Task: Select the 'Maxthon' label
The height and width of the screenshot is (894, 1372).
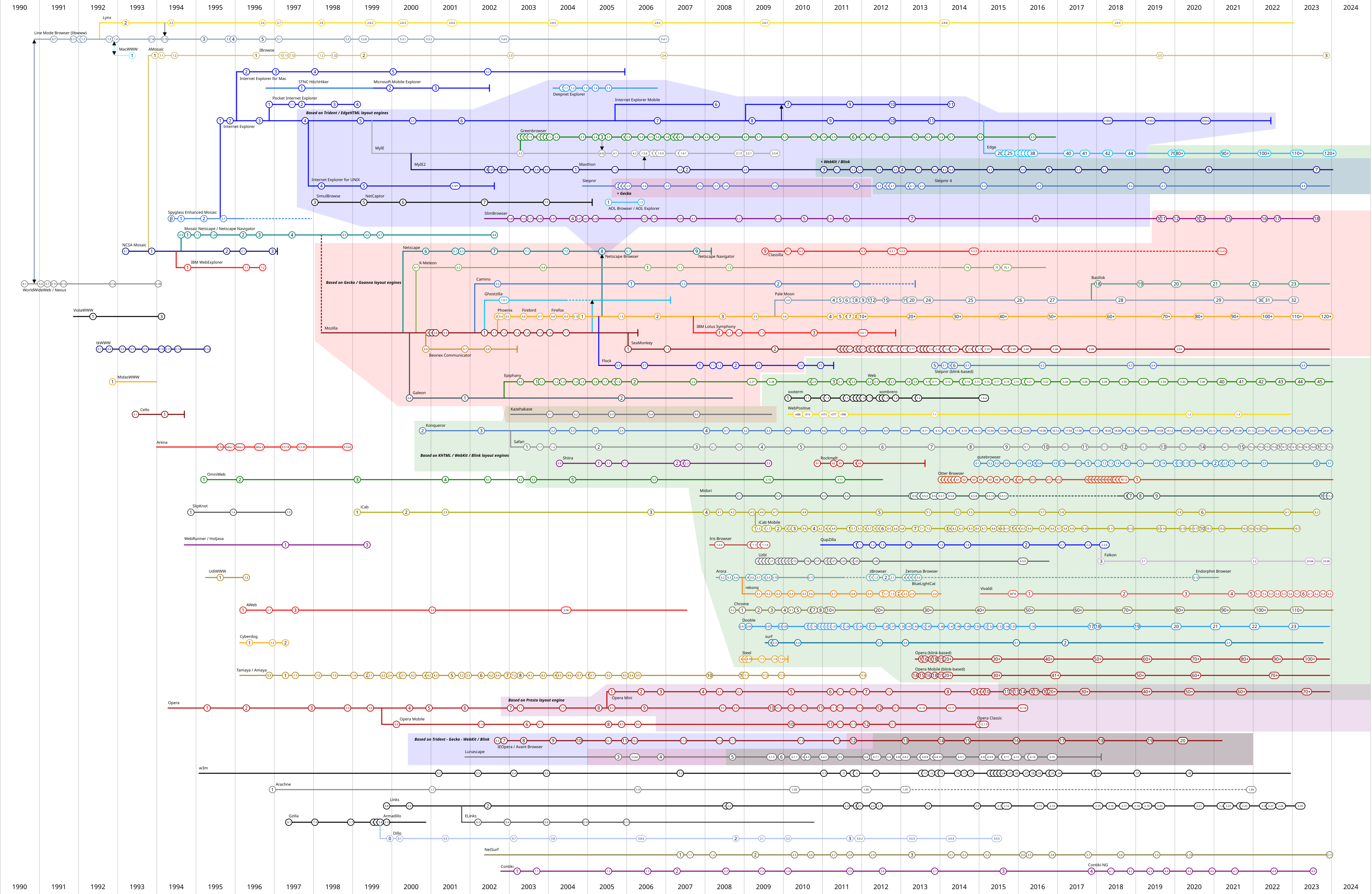Action: 587,164
